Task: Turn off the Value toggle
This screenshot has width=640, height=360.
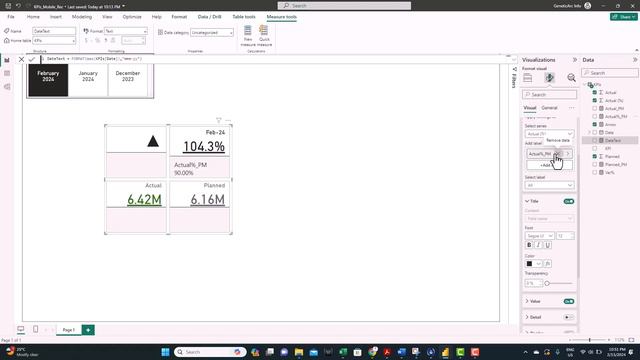Action: click(569, 301)
